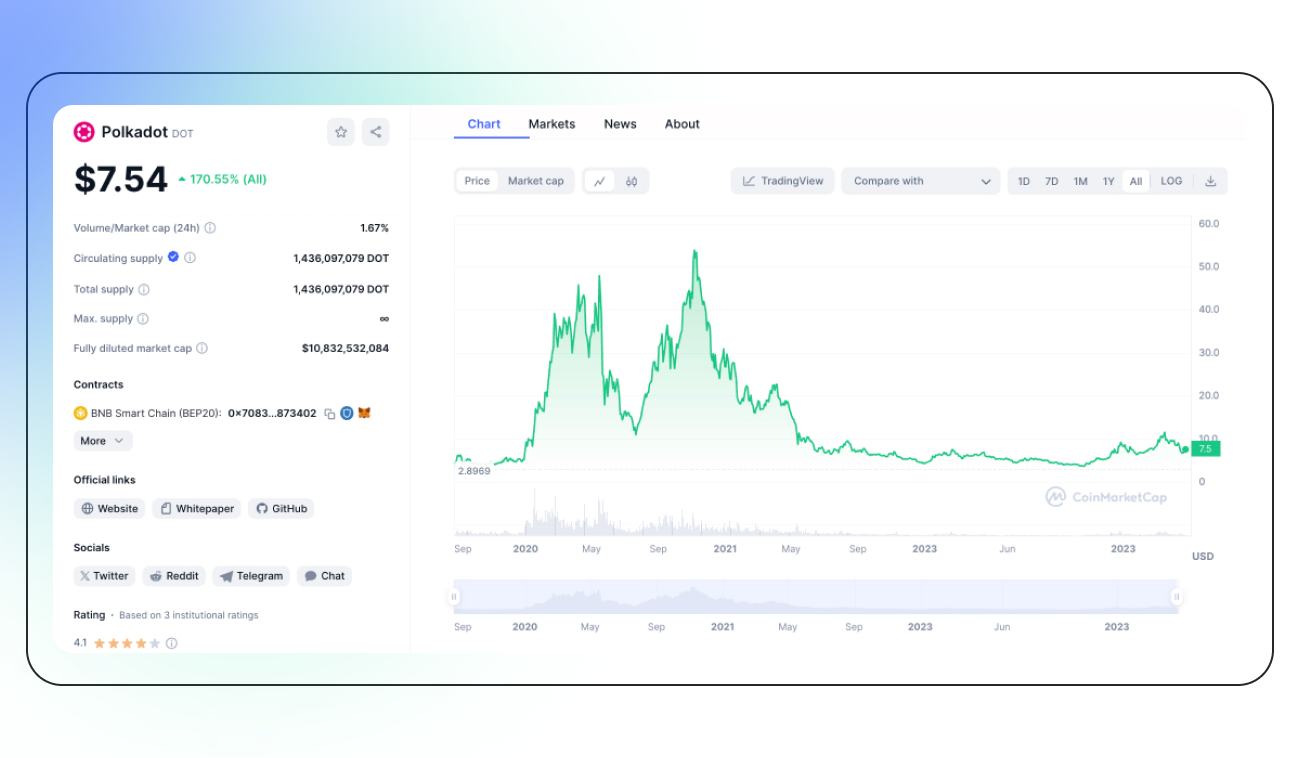Click the left handle of the range slider
1300x758 pixels.
454,597
